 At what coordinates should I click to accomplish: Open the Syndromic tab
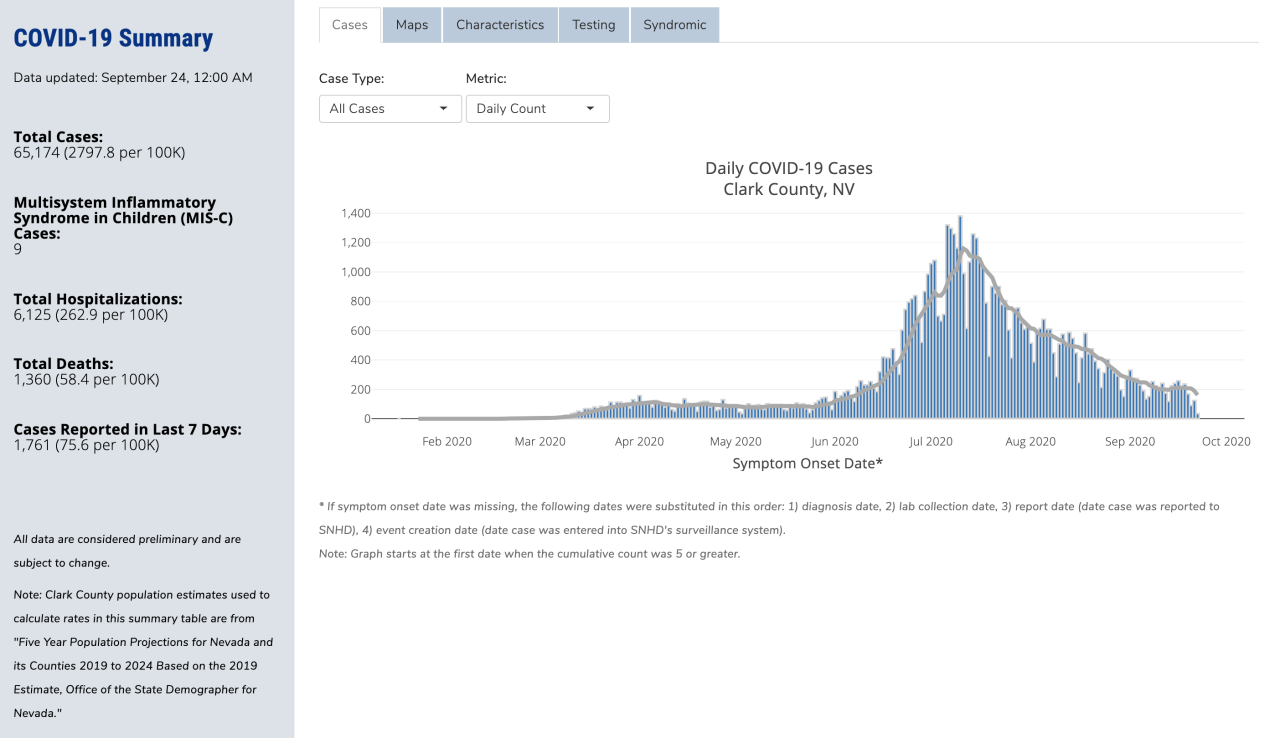[675, 25]
